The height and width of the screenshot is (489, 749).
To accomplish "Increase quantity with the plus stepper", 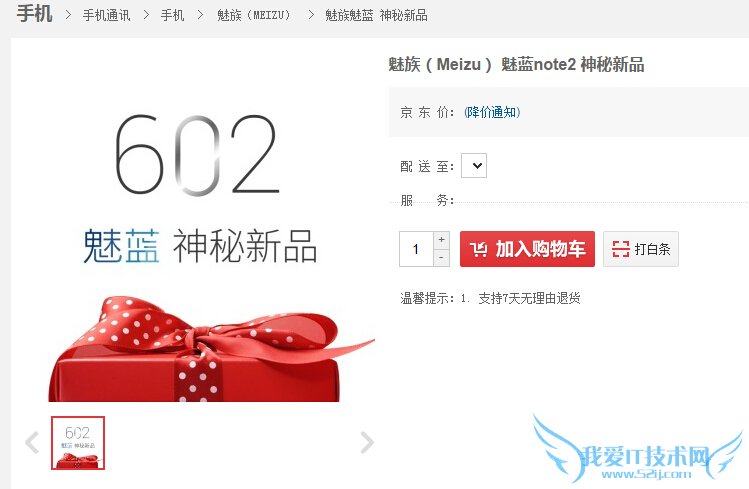I will point(441,240).
